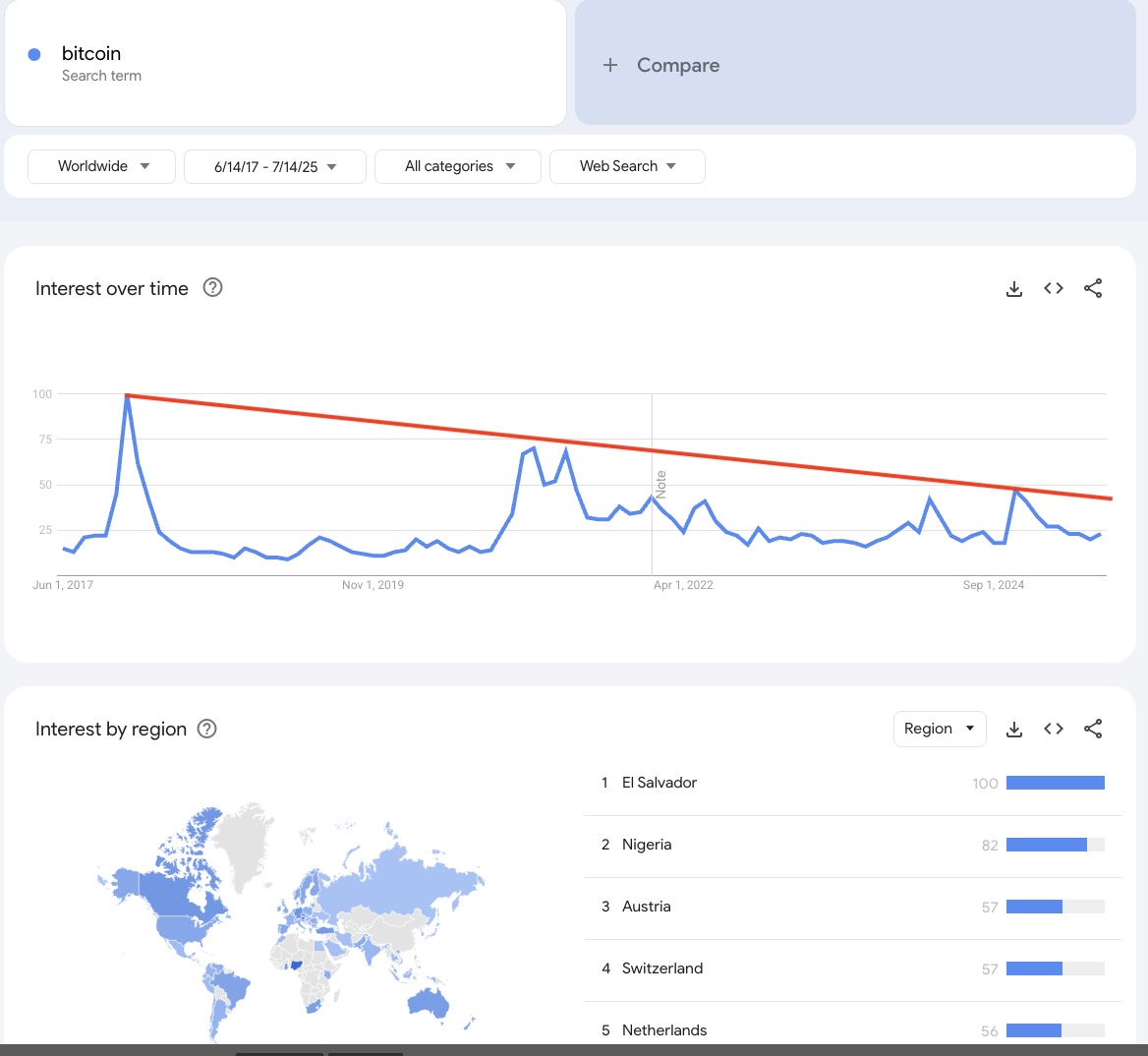This screenshot has height=1056, width=1148.
Task: Select Nigeria in the region list
Action: click(853, 845)
